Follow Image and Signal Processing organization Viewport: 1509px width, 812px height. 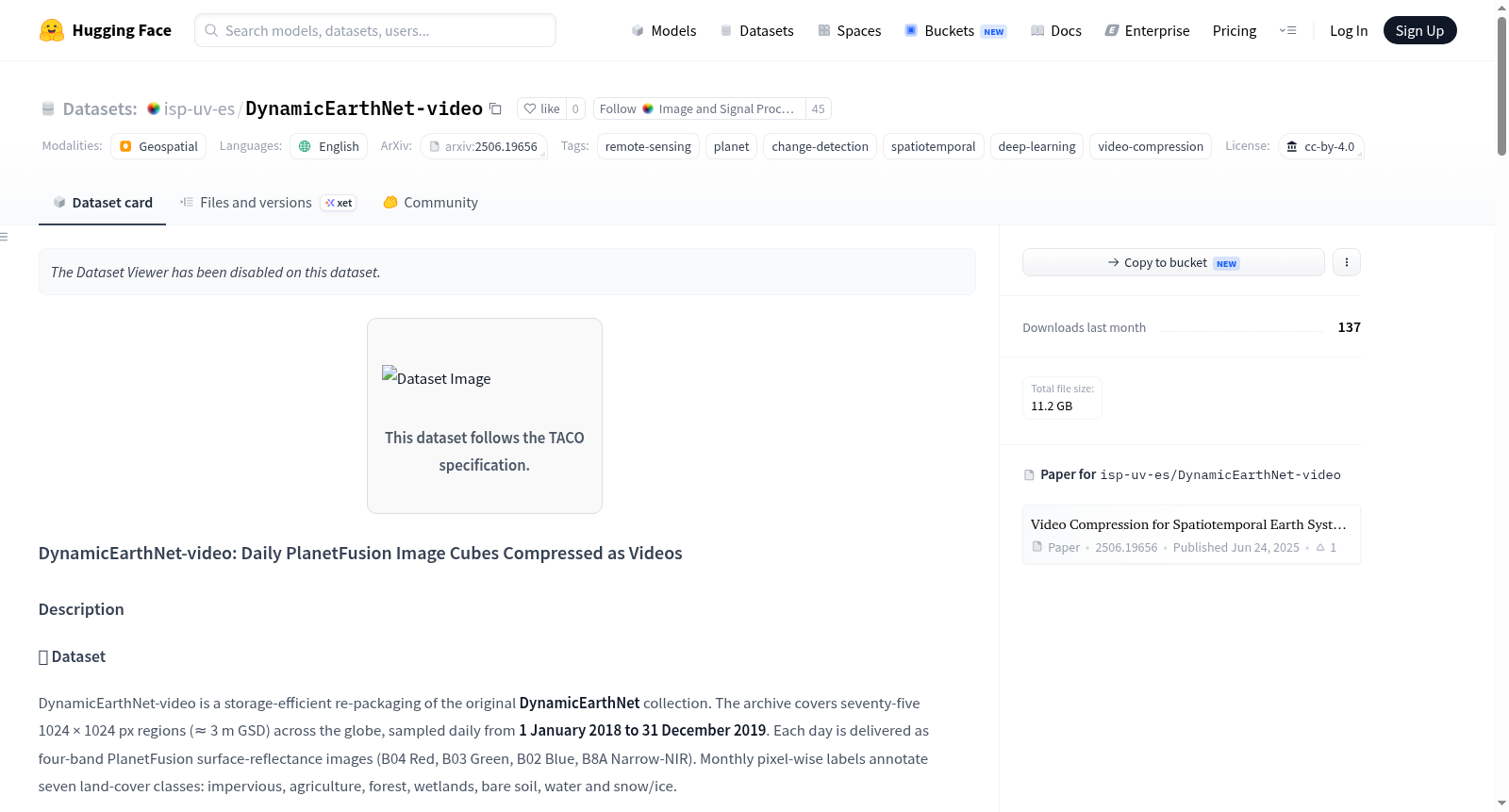point(699,108)
